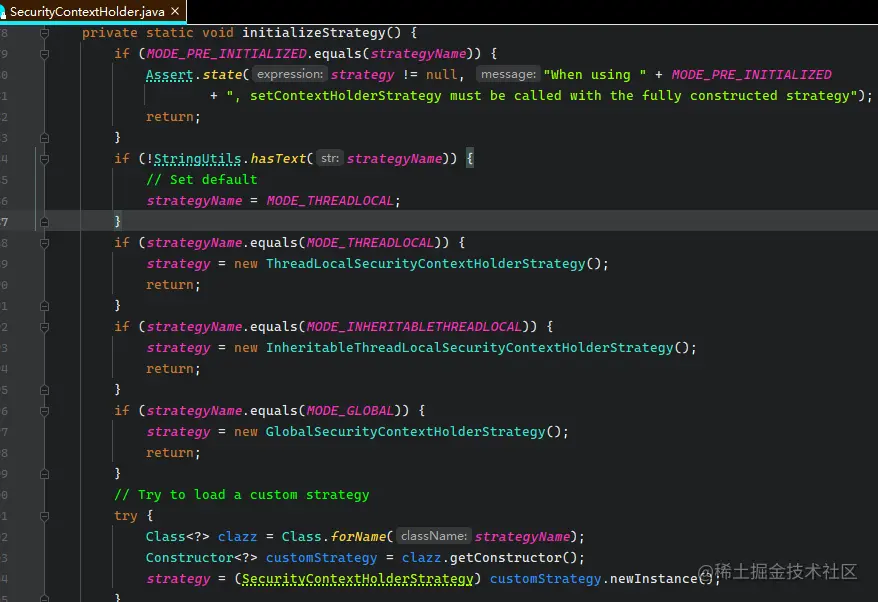Click MODE_THREADLOCAL inside the equals call
Viewport: 878px width, 602px height.
(x=370, y=242)
